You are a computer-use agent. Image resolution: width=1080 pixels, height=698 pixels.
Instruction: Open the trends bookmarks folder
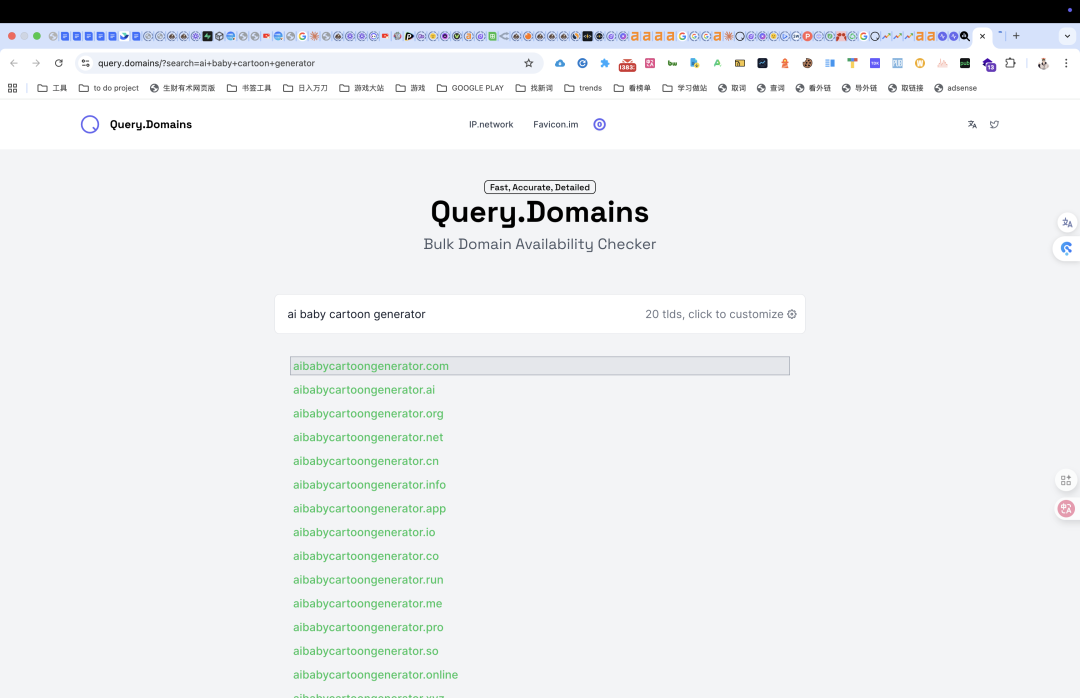(x=583, y=88)
